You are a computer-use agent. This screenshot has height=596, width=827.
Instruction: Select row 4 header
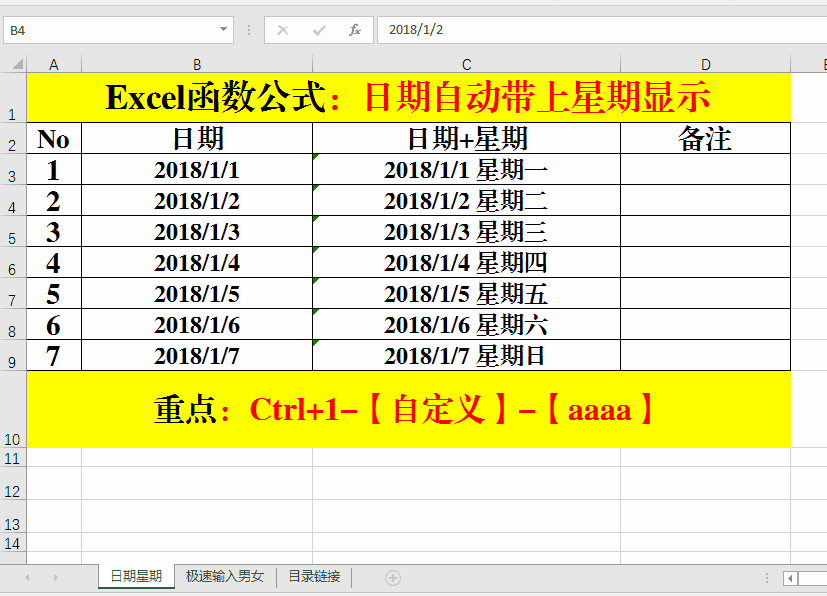(13, 200)
